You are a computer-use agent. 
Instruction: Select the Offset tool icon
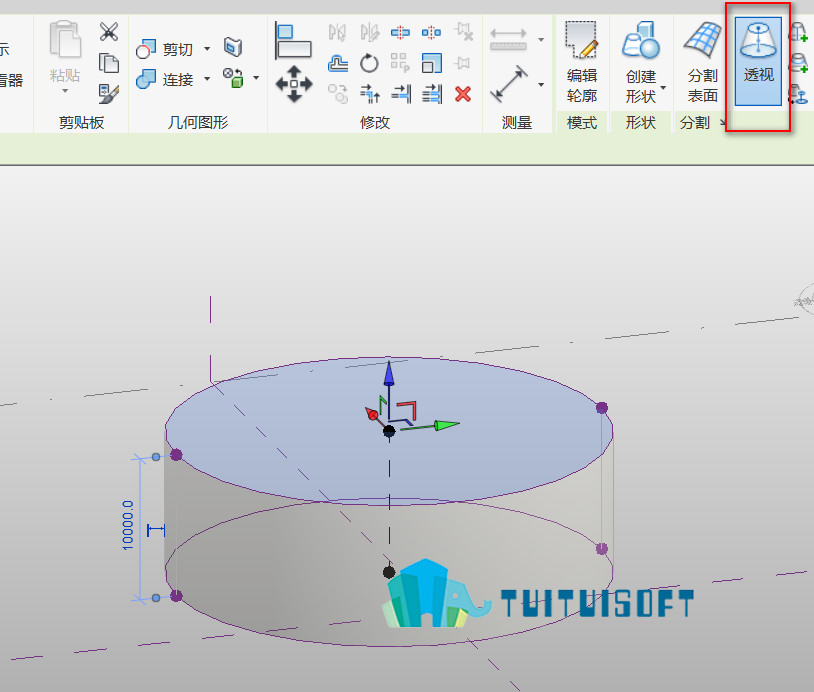tap(338, 63)
